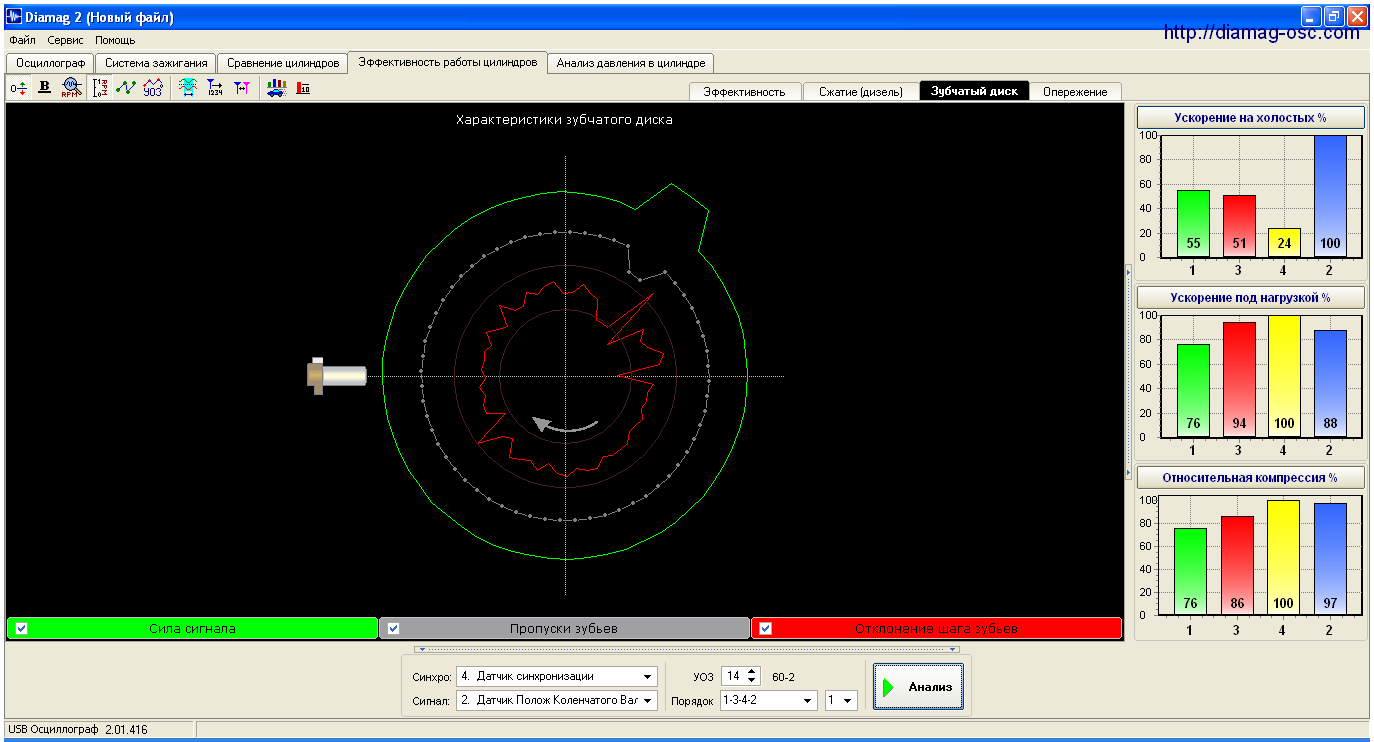
Task: Switch to the Система зажигания tab
Action: tap(156, 63)
